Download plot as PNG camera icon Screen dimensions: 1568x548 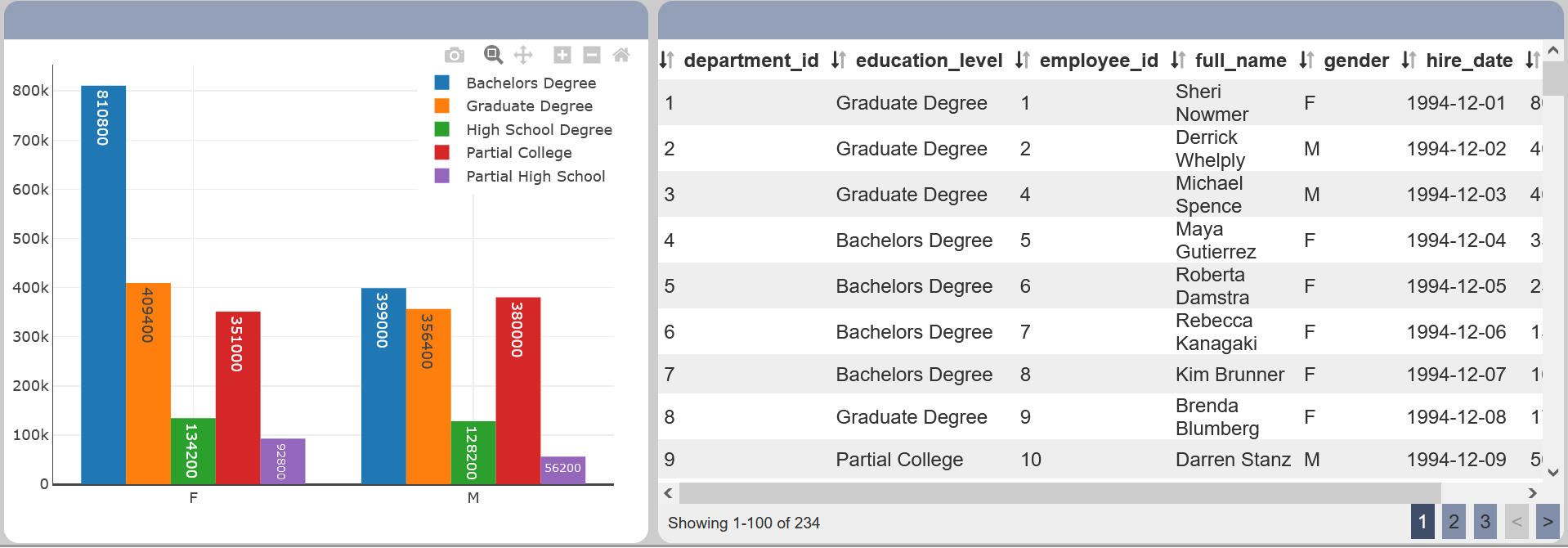(x=455, y=55)
